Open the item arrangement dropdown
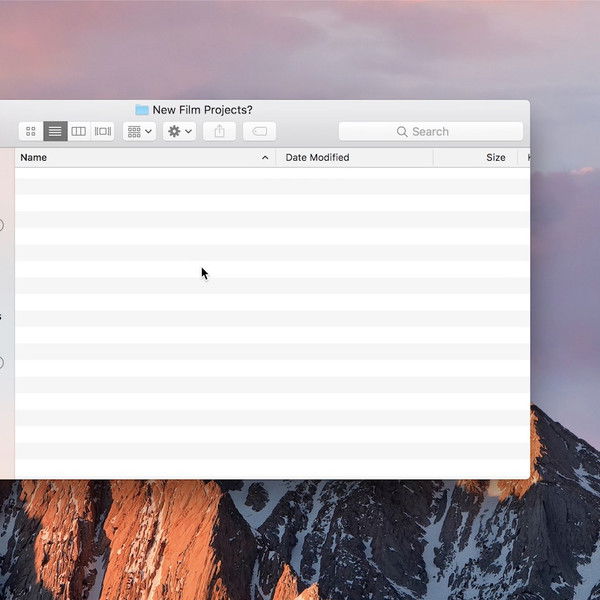The image size is (600, 600). (x=139, y=131)
